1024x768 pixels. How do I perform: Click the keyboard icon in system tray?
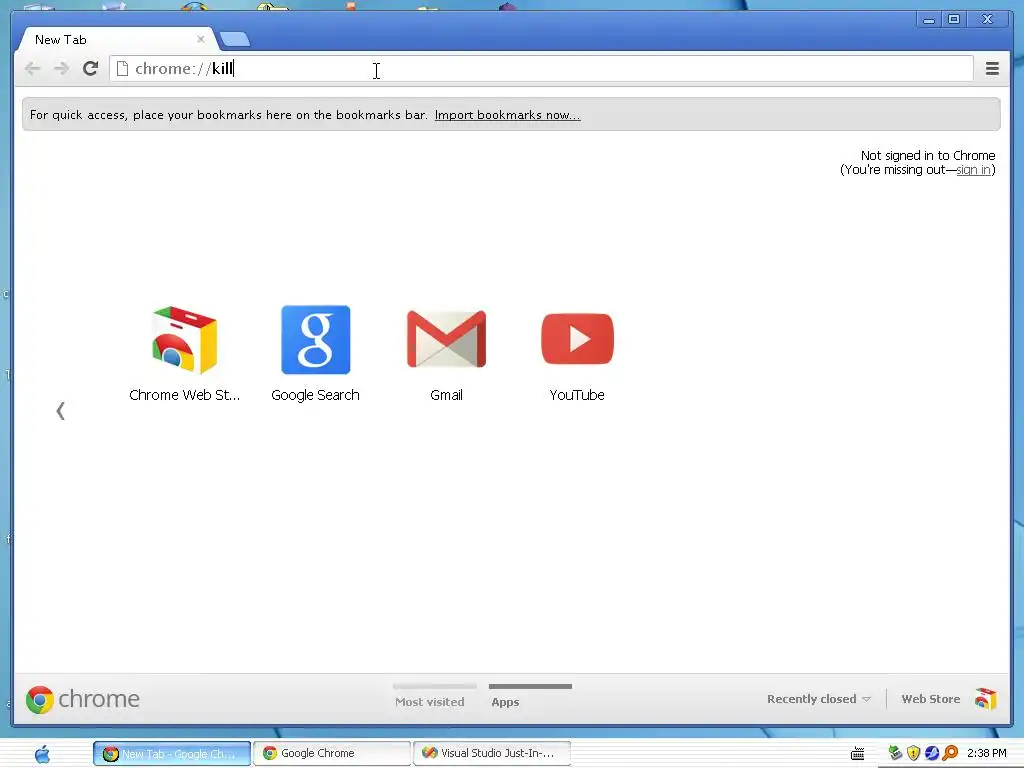coord(857,754)
